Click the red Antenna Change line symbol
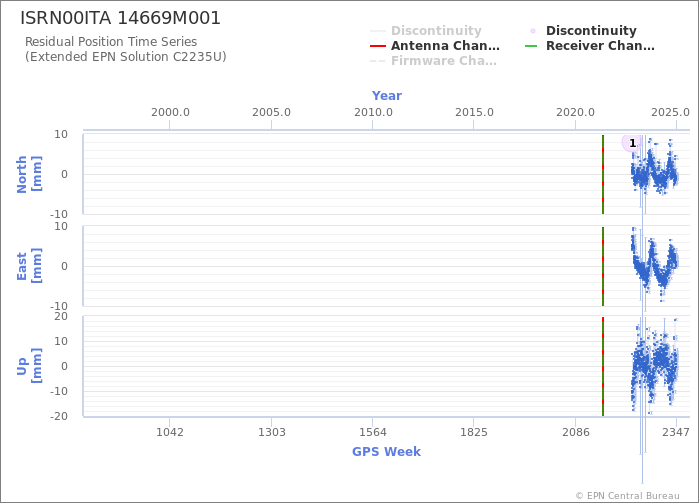Viewport: 700px width, 504px height. (x=378, y=46)
